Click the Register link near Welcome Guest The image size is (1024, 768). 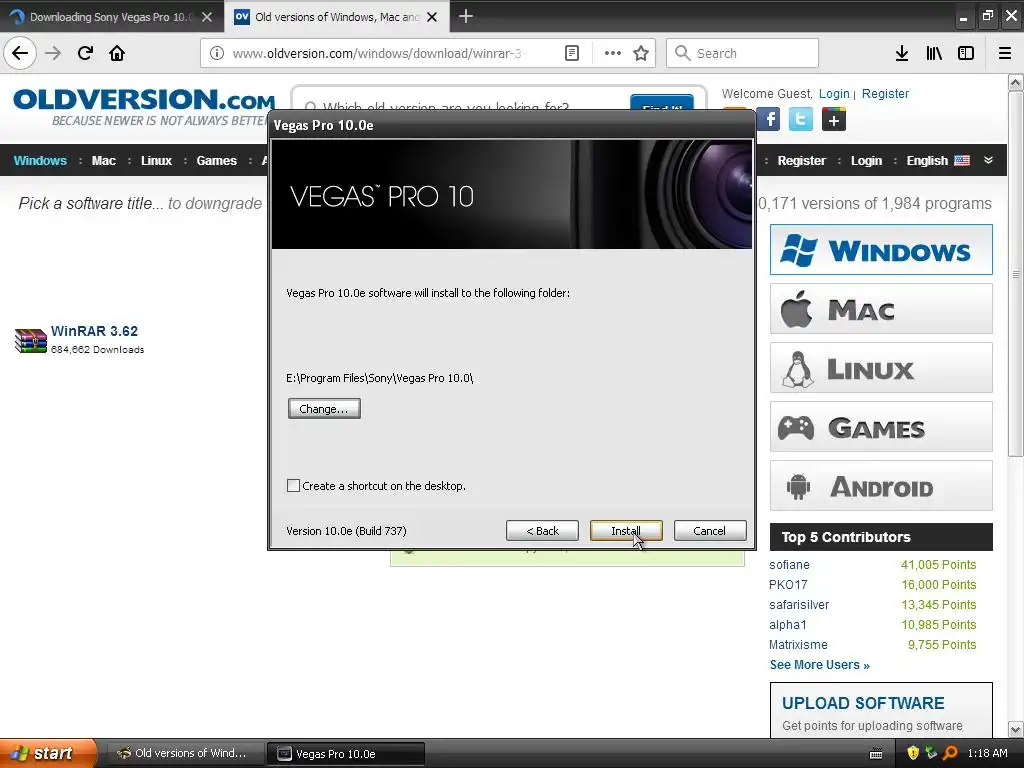tap(885, 93)
